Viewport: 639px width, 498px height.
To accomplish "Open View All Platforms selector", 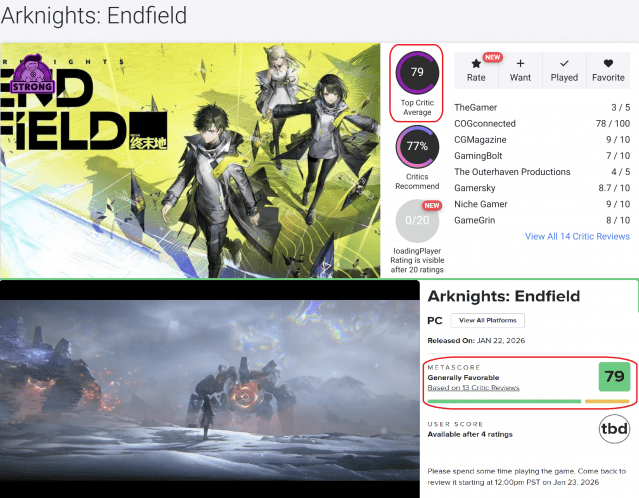I will tap(487, 320).
